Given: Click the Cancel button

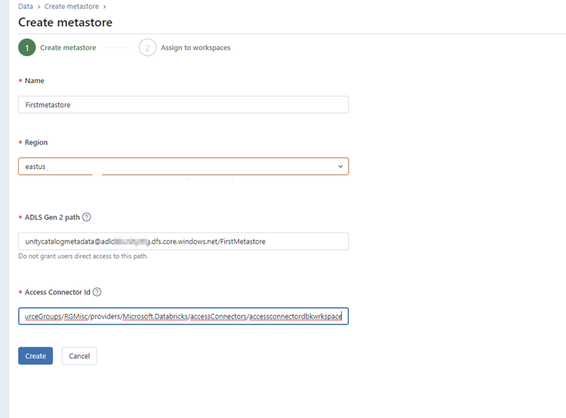Looking at the screenshot, I should point(79,356).
